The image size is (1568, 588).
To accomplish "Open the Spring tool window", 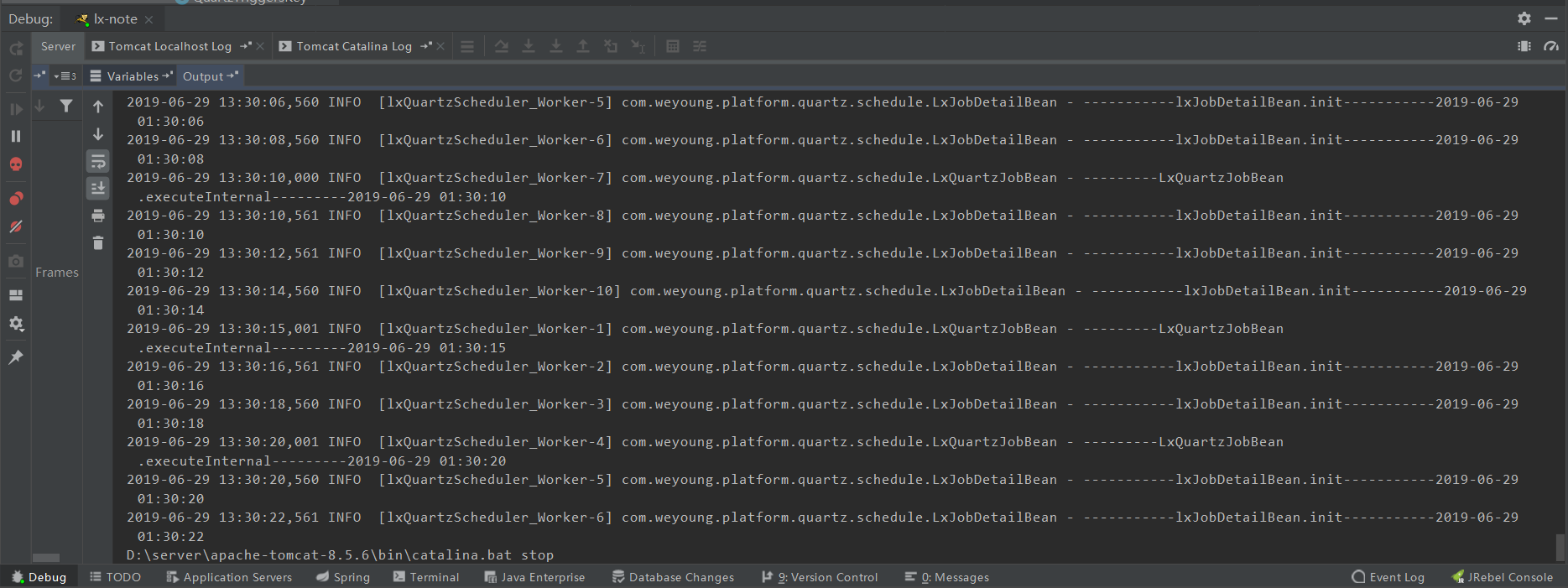I will click(x=342, y=577).
